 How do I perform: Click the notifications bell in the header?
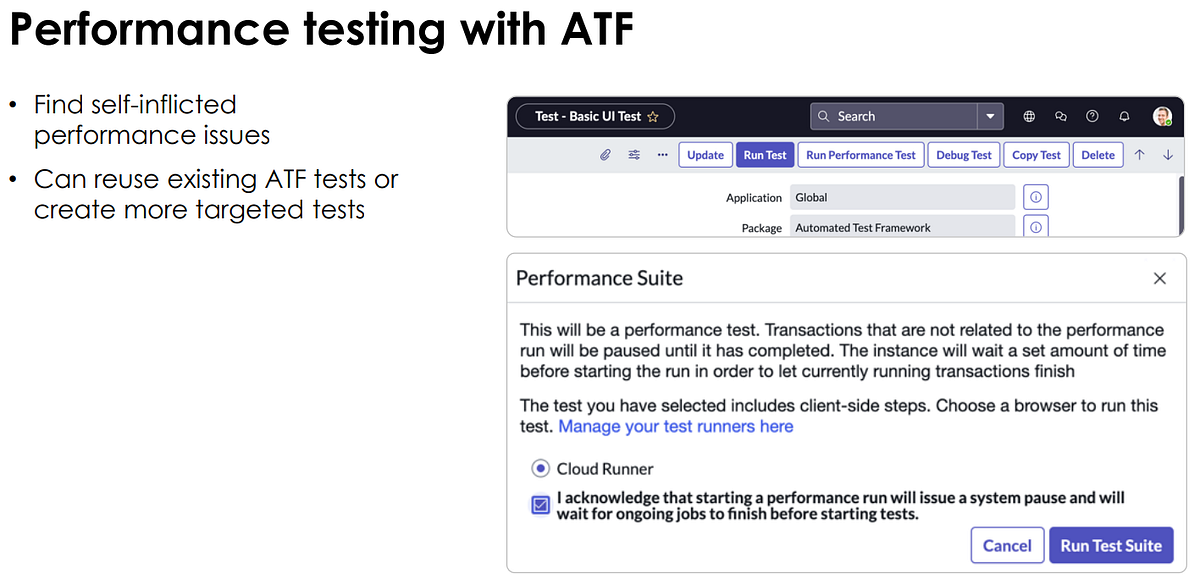click(x=1123, y=116)
